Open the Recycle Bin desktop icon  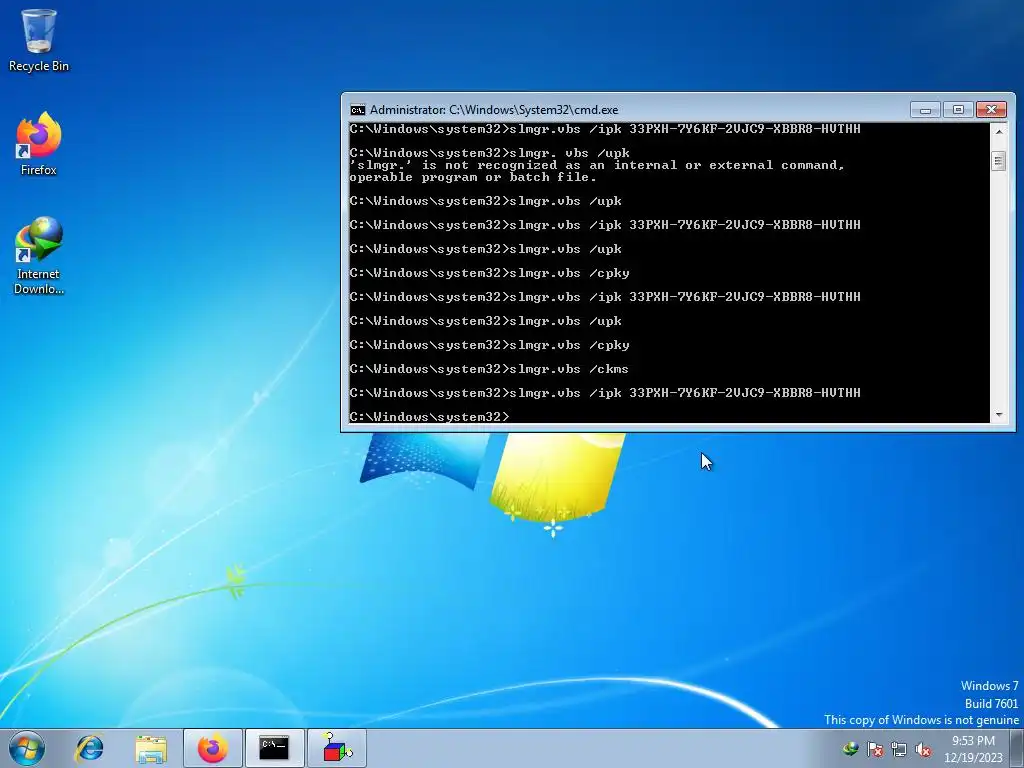point(39,40)
